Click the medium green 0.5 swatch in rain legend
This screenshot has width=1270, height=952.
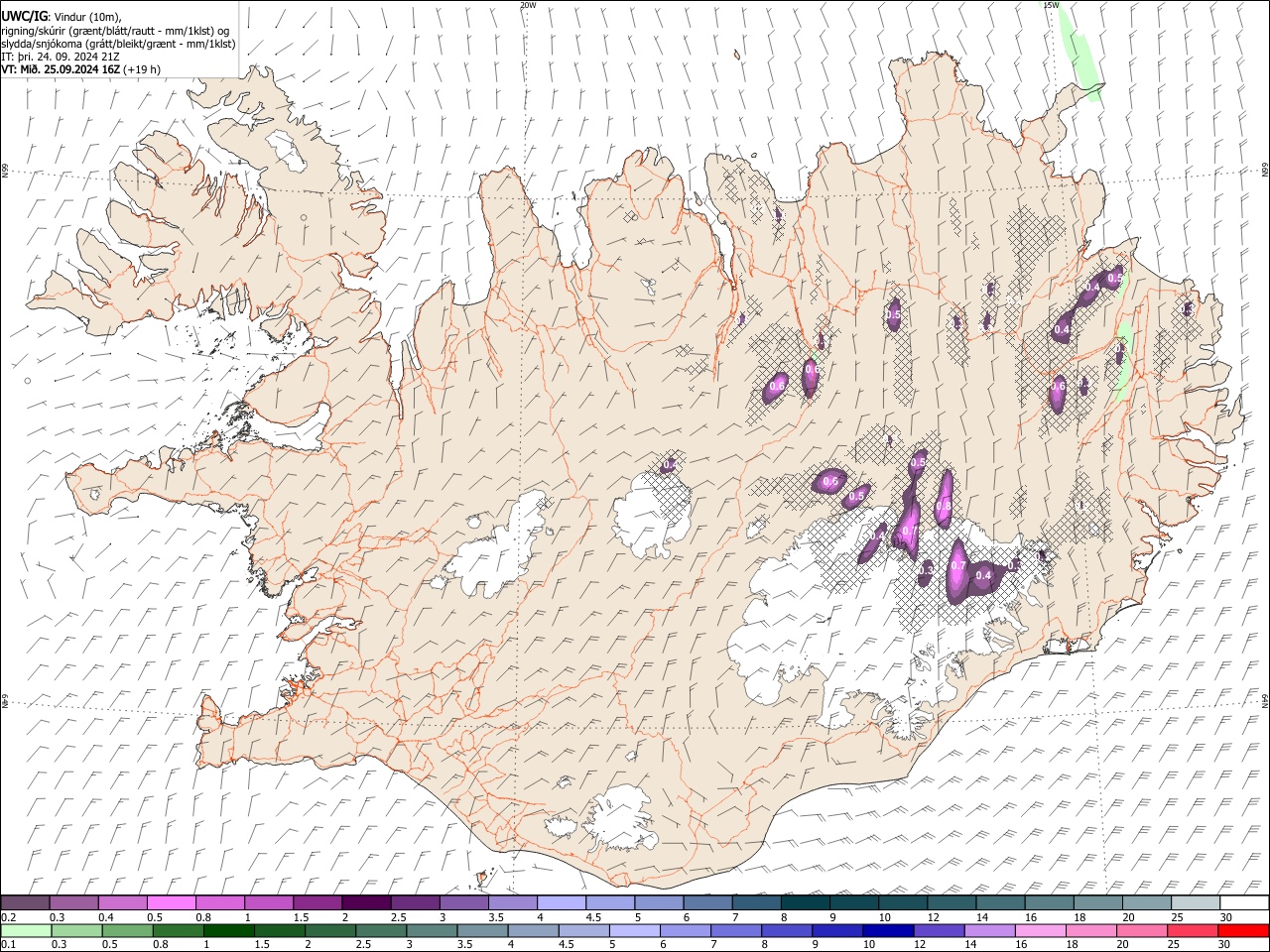click(127, 931)
